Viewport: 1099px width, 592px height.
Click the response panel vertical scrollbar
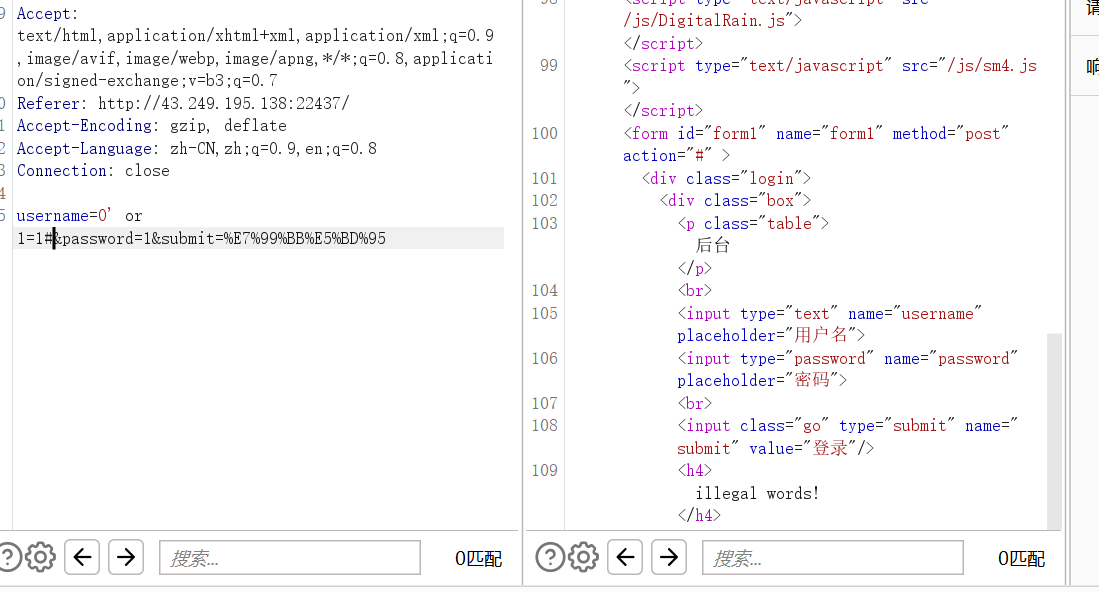click(x=1053, y=430)
